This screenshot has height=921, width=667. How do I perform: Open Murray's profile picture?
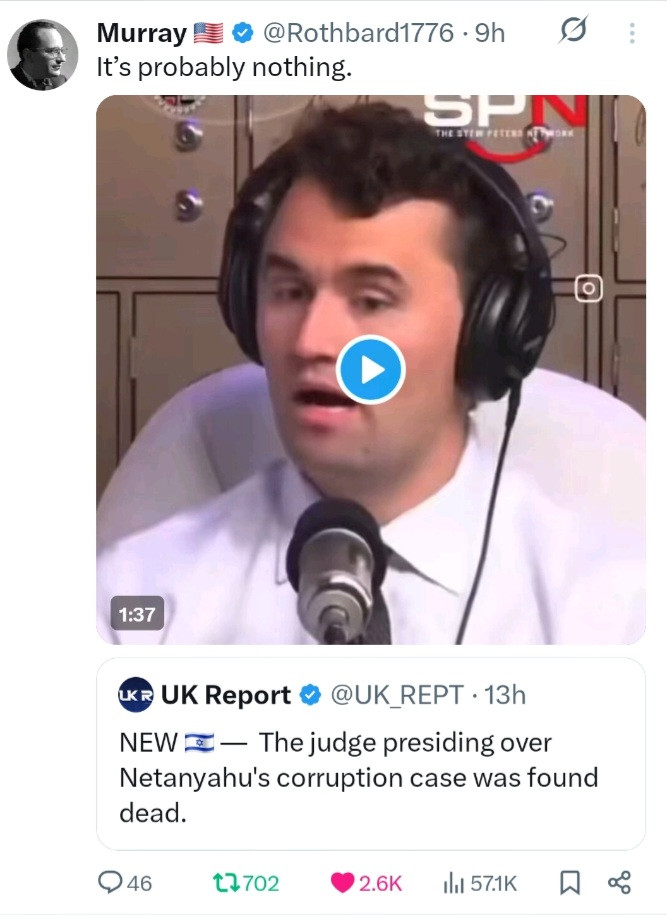(42, 55)
